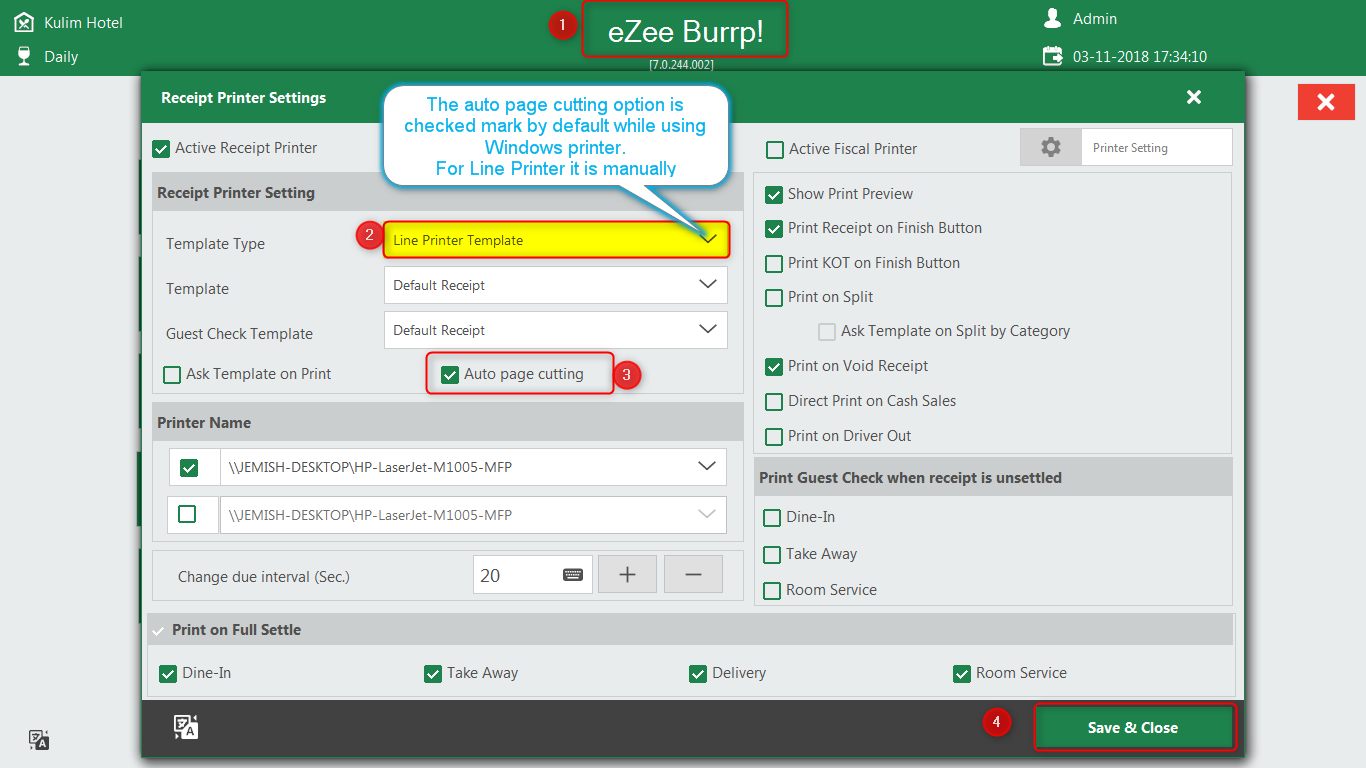The width and height of the screenshot is (1366, 768).
Task: Click the on-screen keyboard icon in interval field
Action: 573,575
